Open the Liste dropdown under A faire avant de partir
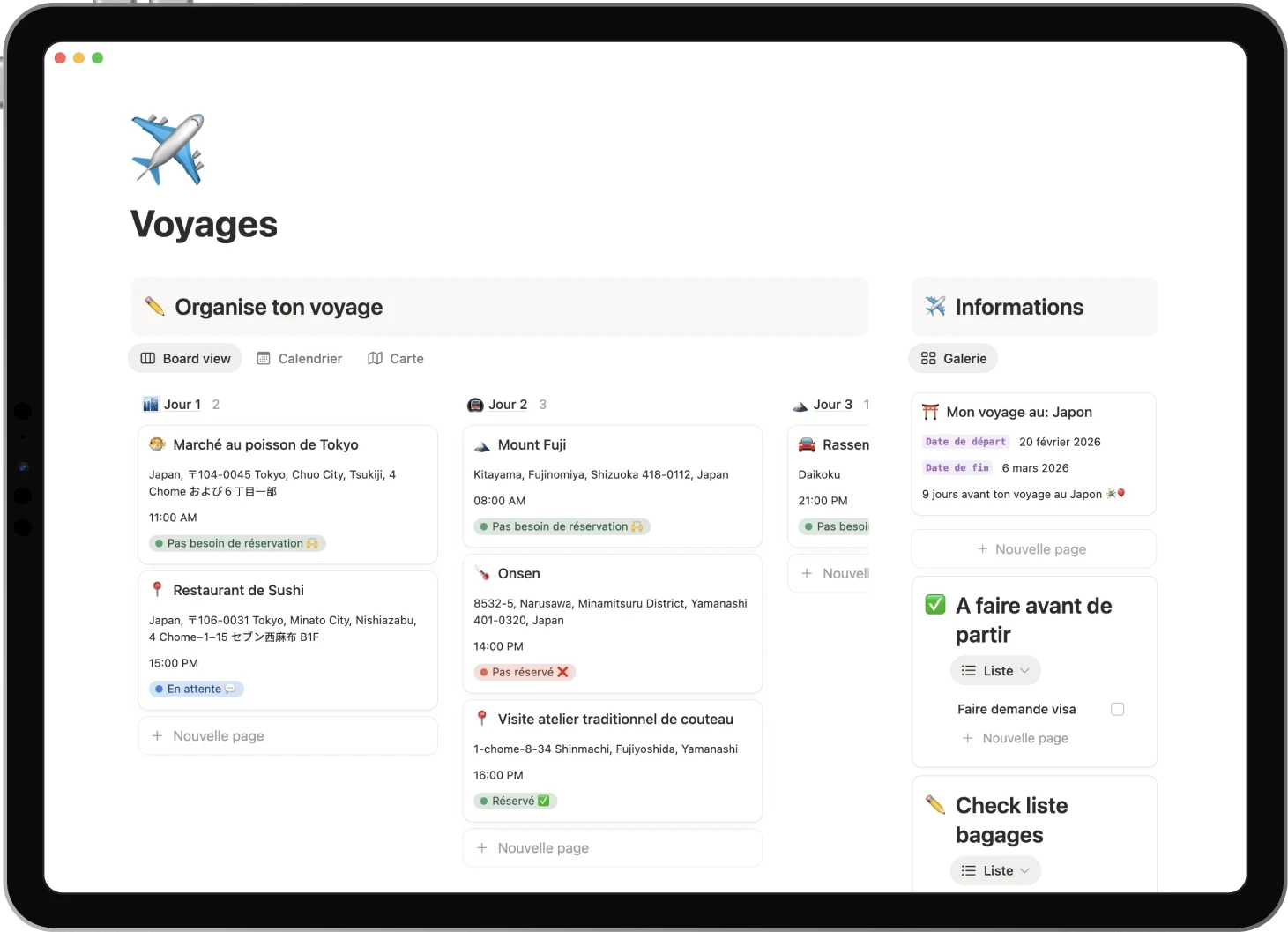 (x=995, y=670)
